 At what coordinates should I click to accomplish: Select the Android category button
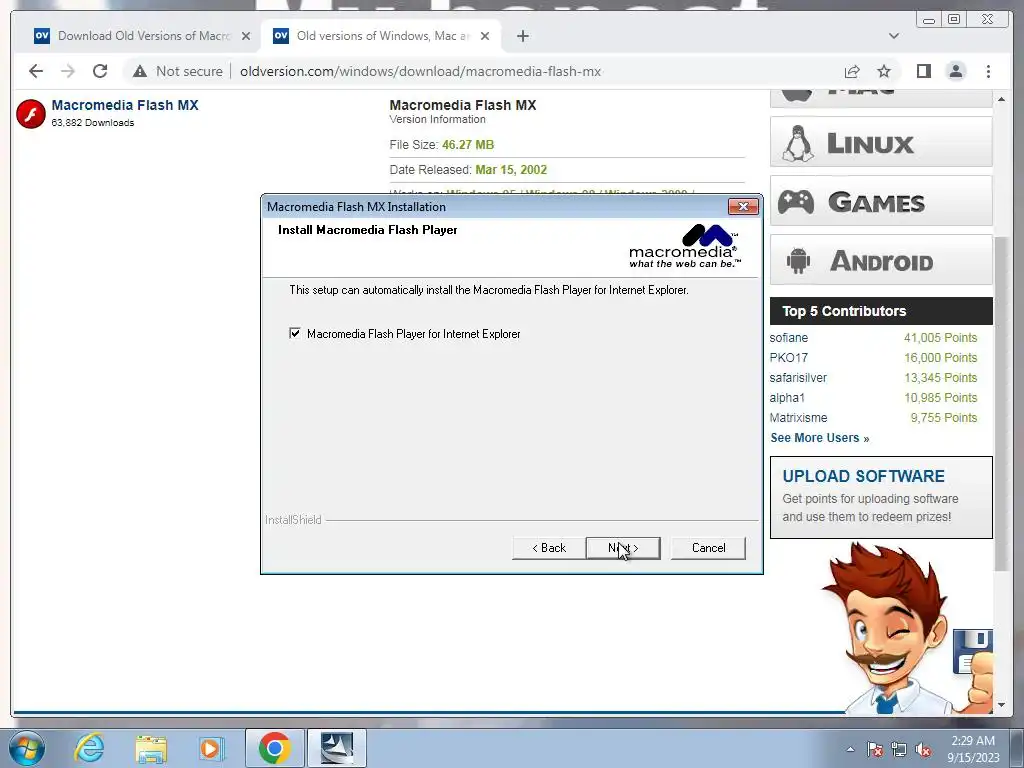click(881, 260)
